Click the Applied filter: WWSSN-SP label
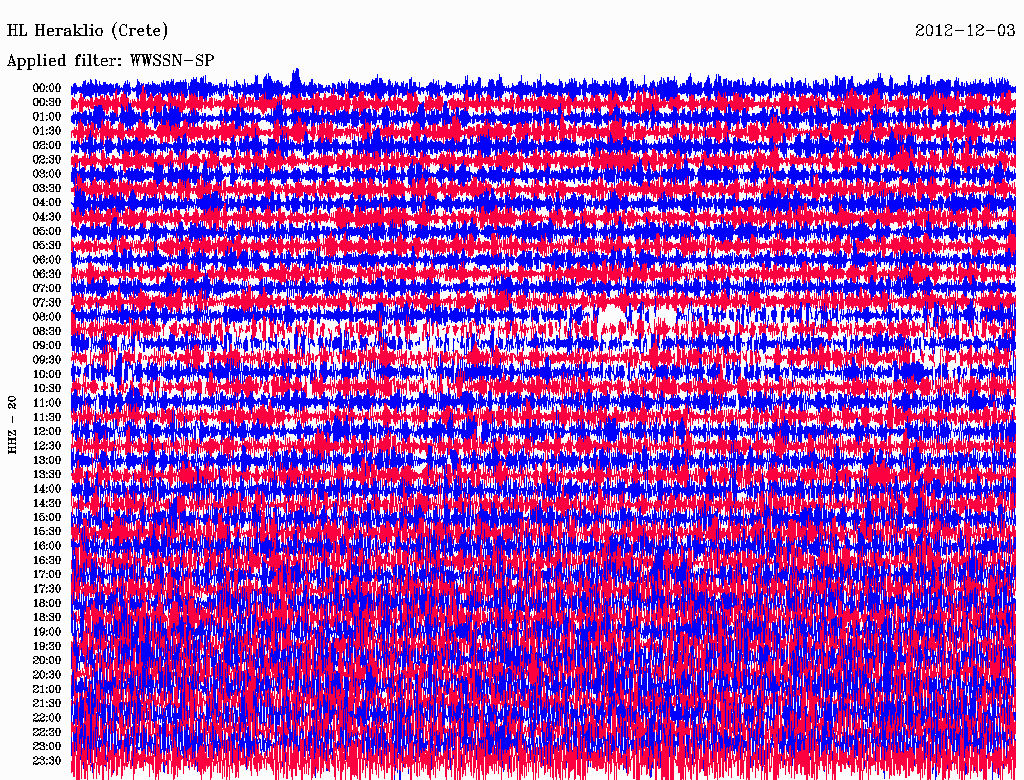The height and width of the screenshot is (780, 1024). click(110, 61)
